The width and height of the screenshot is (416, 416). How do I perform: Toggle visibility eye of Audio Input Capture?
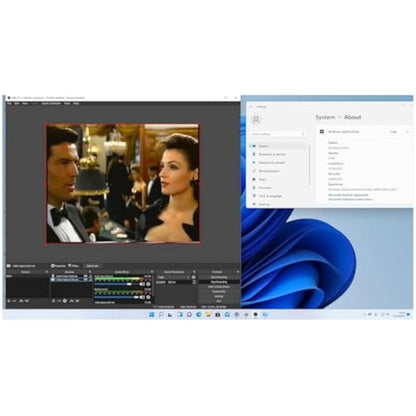click(x=86, y=276)
